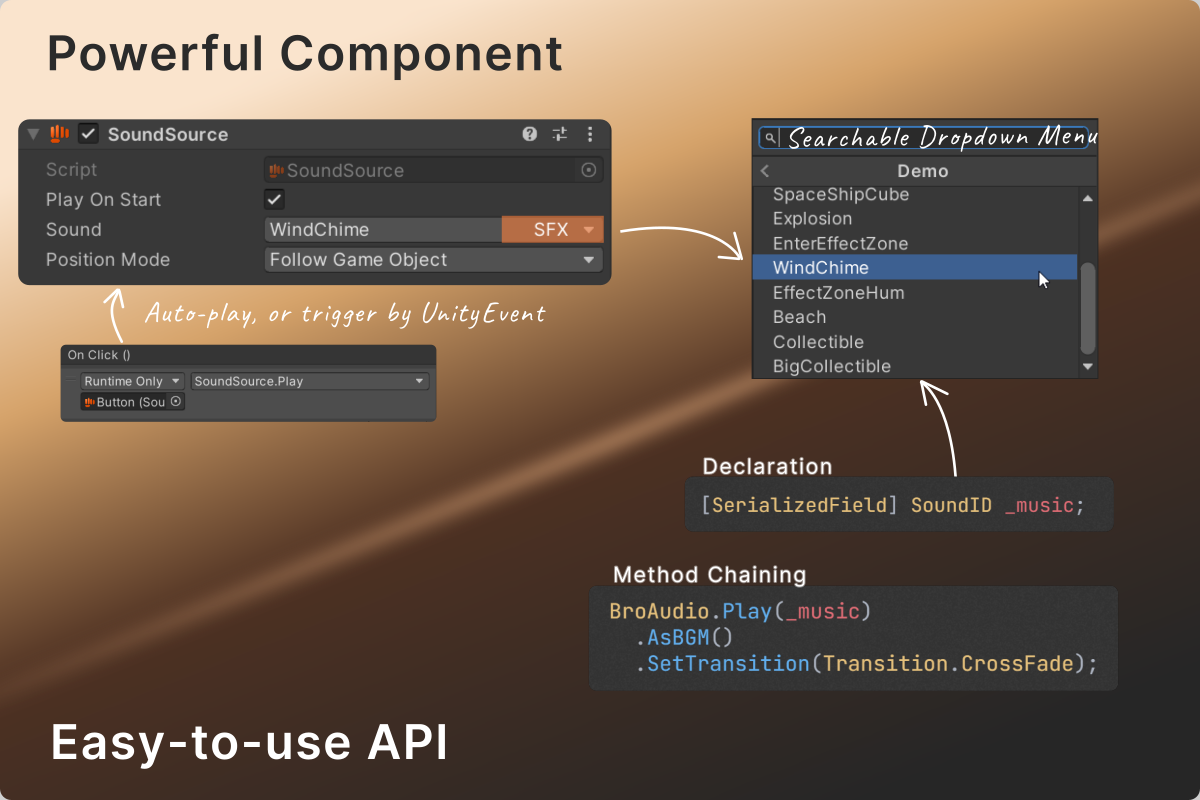The width and height of the screenshot is (1200, 800).
Task: Click the Sound property label
Action: click(x=74, y=230)
